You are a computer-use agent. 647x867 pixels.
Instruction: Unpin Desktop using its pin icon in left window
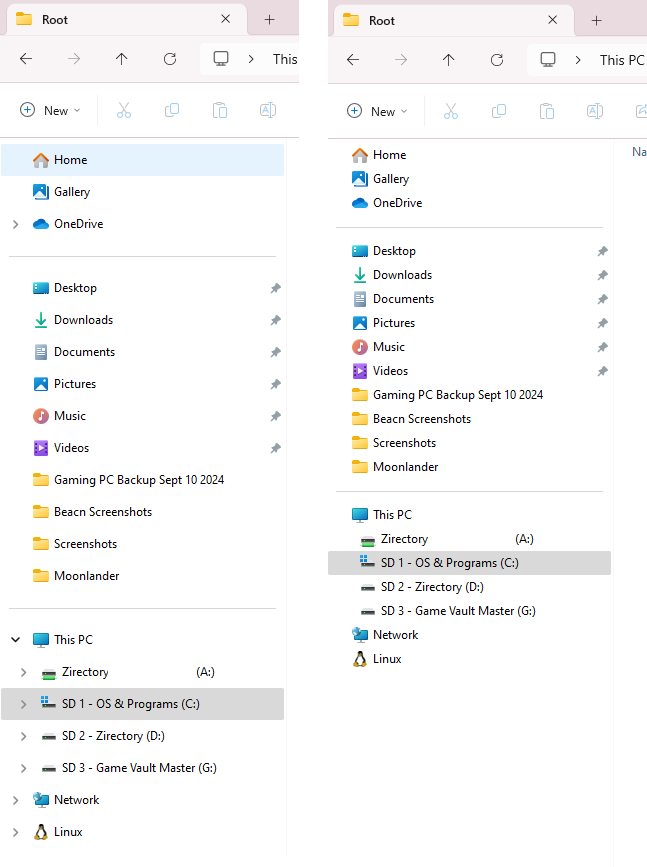click(x=275, y=288)
